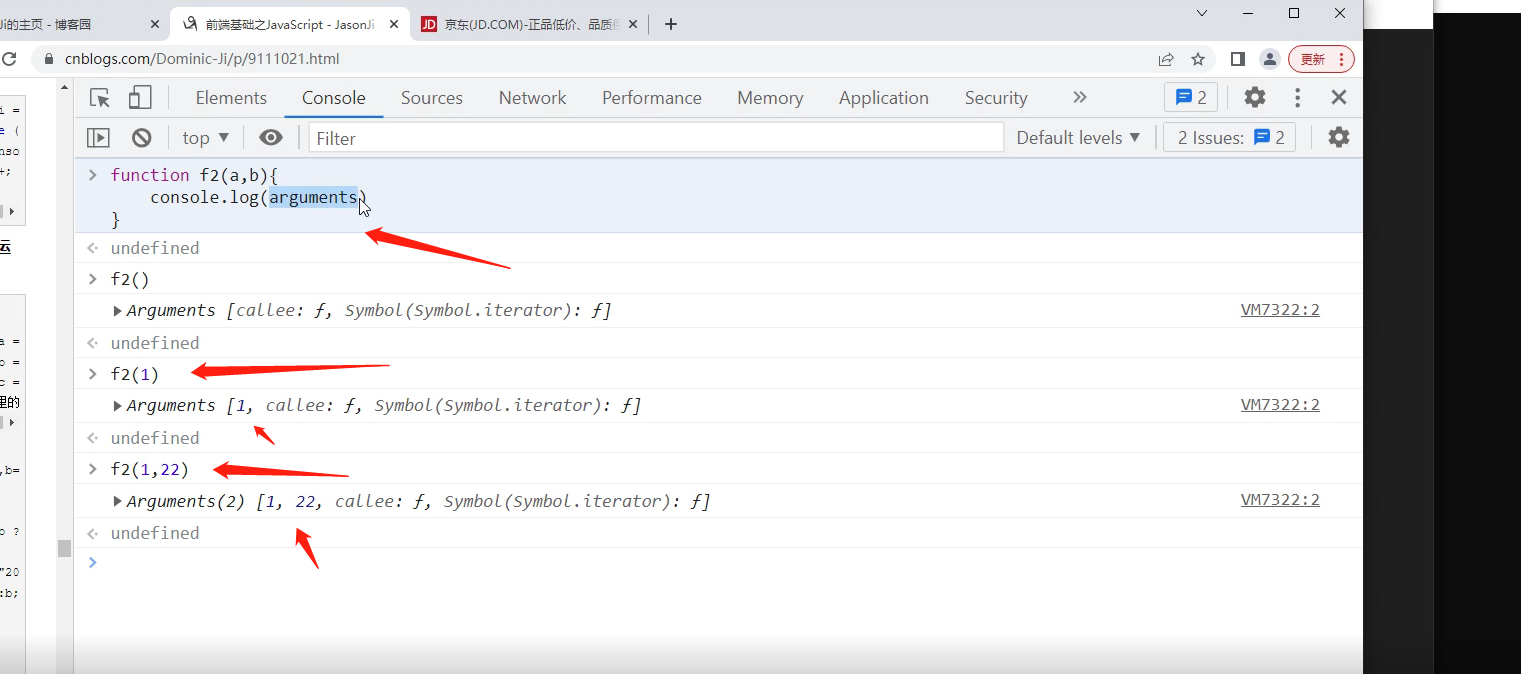
Task: Click the page vertical scrollbar thumb
Action: coord(65,548)
